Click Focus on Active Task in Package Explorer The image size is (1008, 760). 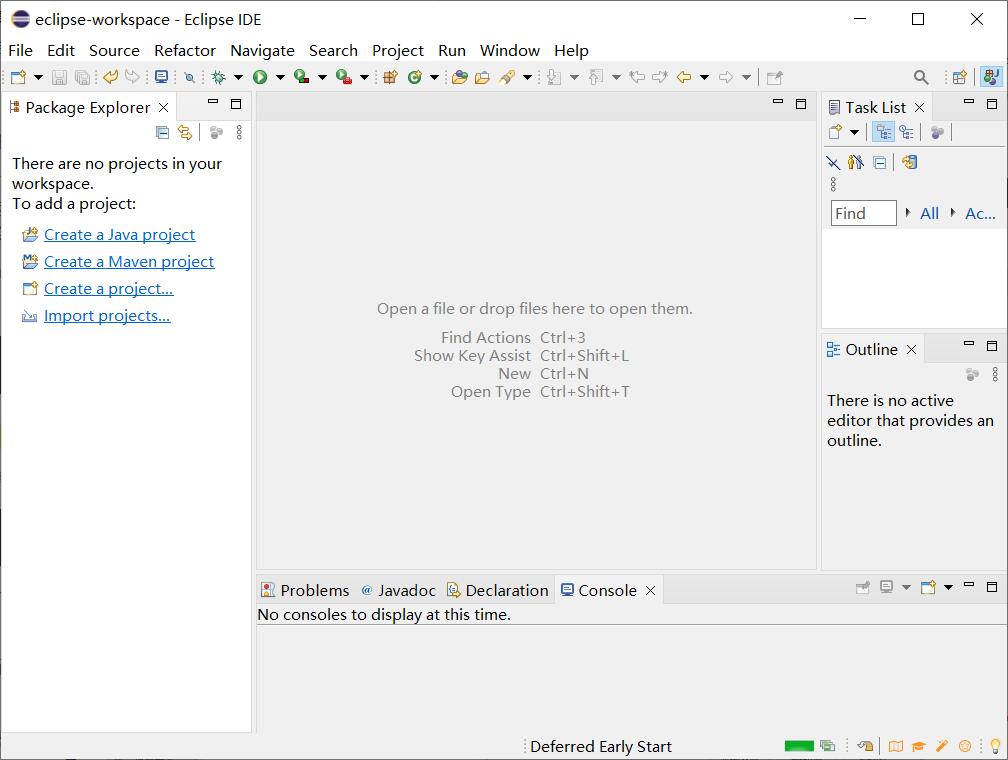coord(216,132)
